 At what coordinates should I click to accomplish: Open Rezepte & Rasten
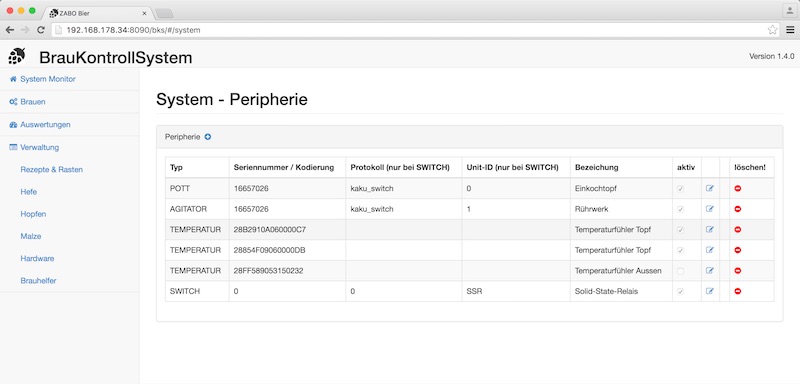pos(52,169)
